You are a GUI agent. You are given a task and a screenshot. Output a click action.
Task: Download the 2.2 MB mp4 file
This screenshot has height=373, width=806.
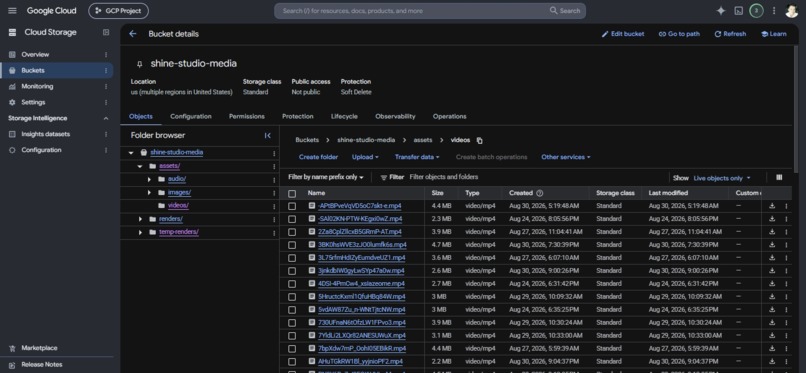coord(772,361)
